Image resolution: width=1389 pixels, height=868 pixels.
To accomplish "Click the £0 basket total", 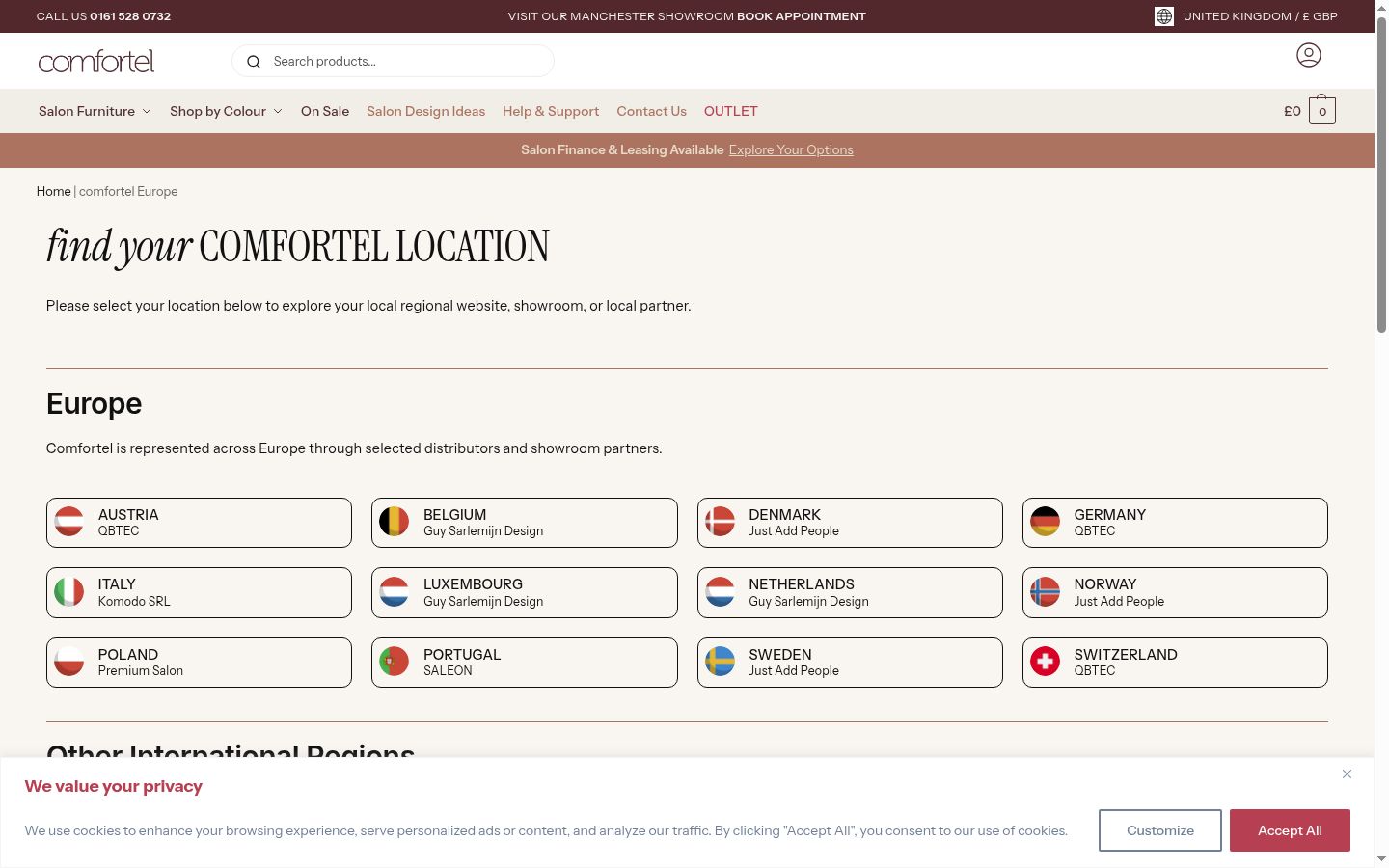I will (x=1293, y=111).
